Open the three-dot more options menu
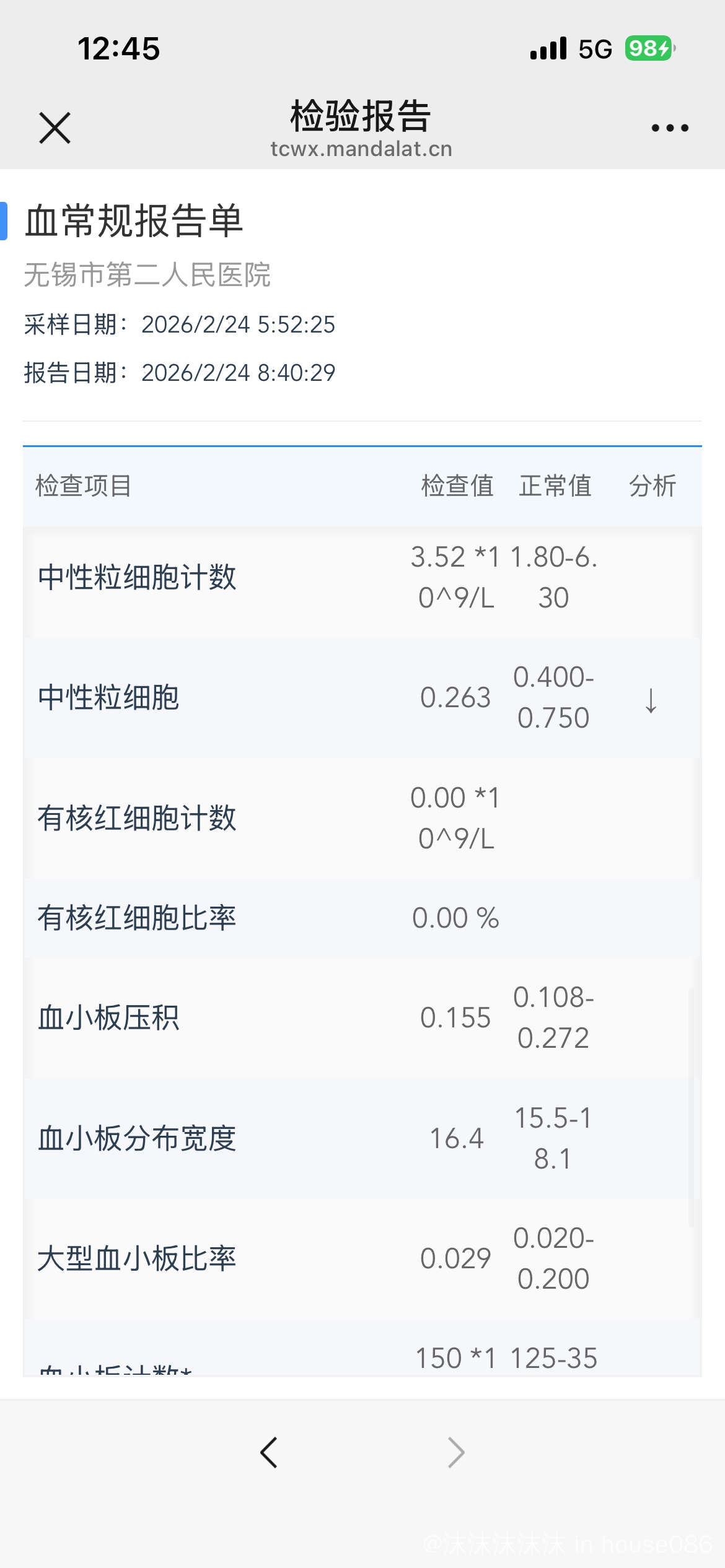The width and height of the screenshot is (725, 1568). pos(669,128)
